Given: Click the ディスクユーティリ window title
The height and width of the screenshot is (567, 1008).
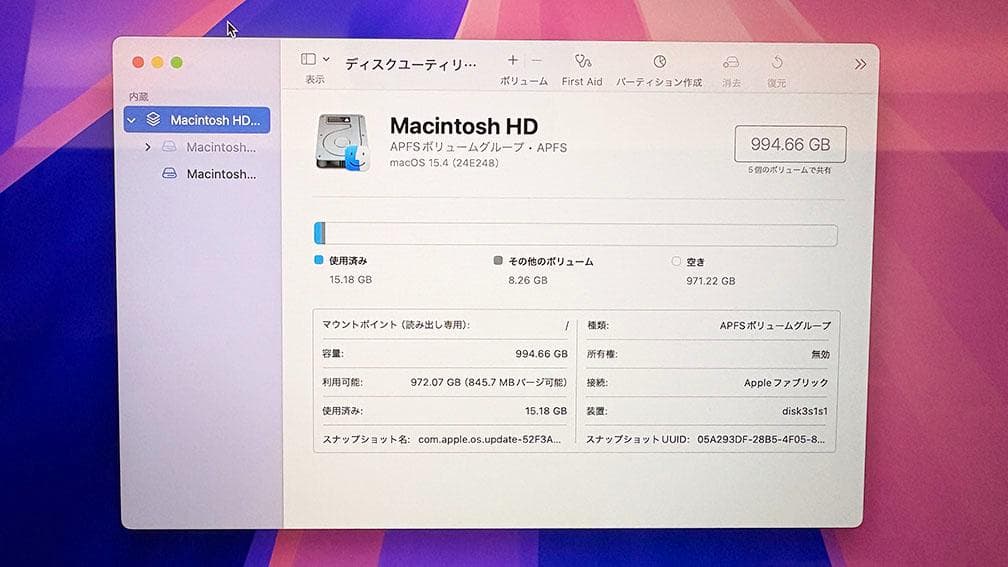Looking at the screenshot, I should [411, 64].
